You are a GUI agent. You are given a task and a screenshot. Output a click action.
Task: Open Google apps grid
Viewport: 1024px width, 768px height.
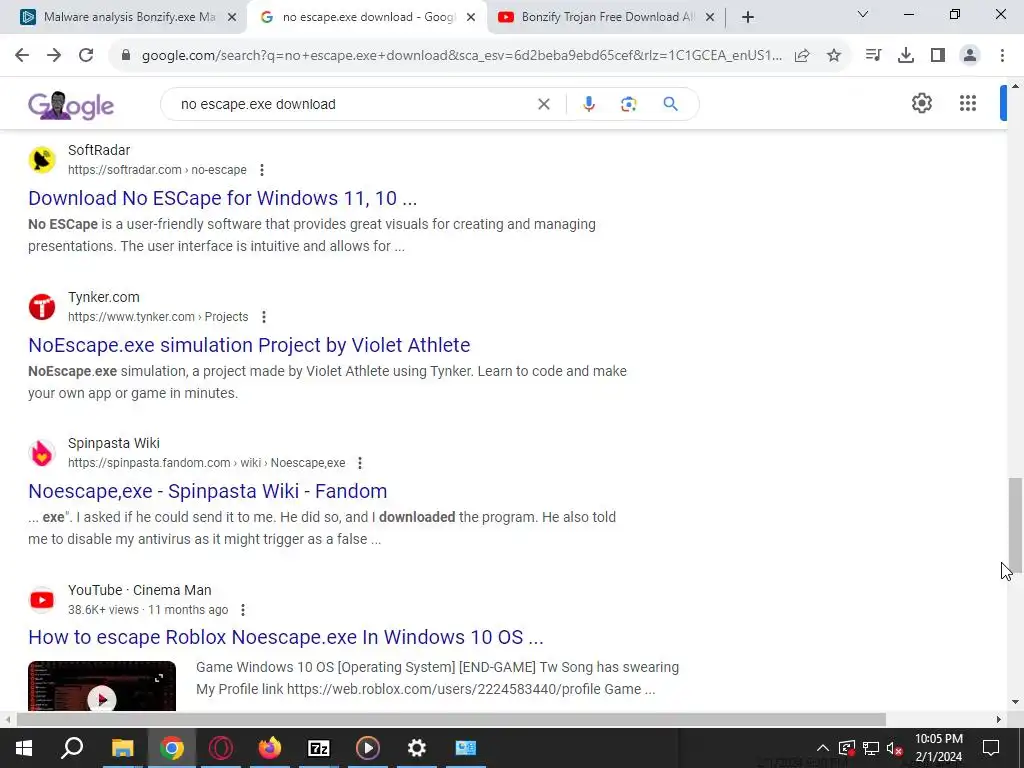click(968, 103)
